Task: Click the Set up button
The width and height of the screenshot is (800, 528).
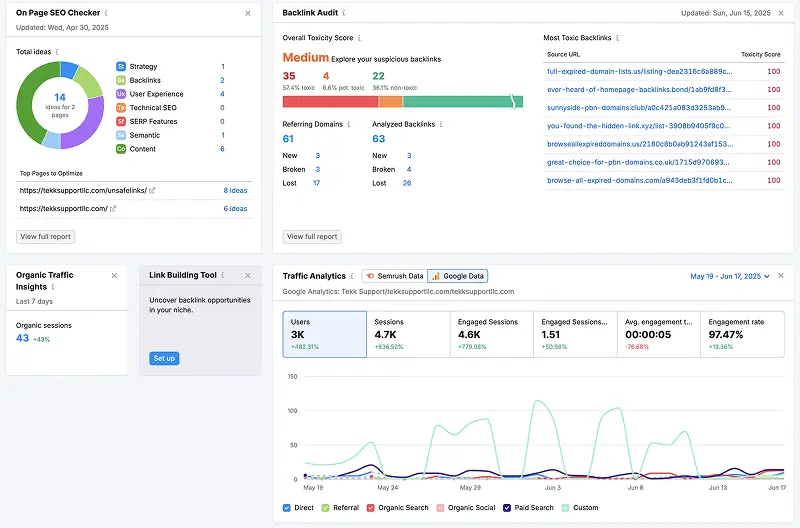Action: click(164, 358)
